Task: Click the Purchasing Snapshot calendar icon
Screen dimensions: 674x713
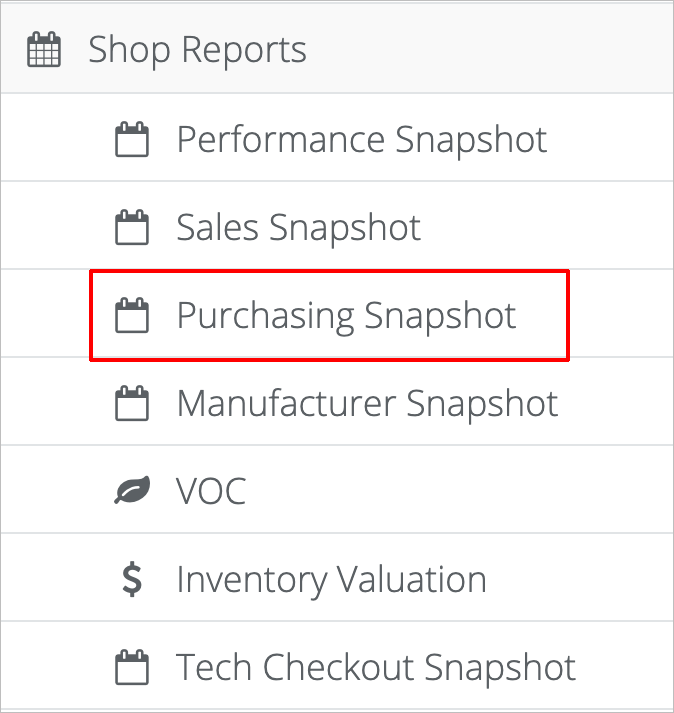Action: coord(132,316)
